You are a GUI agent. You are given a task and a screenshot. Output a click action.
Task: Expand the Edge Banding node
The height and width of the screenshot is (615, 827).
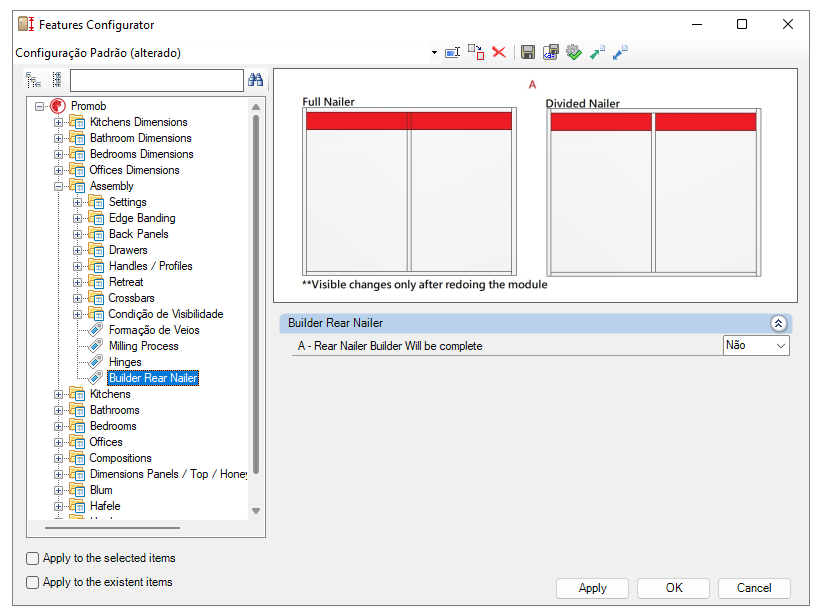pyautogui.click(x=78, y=218)
